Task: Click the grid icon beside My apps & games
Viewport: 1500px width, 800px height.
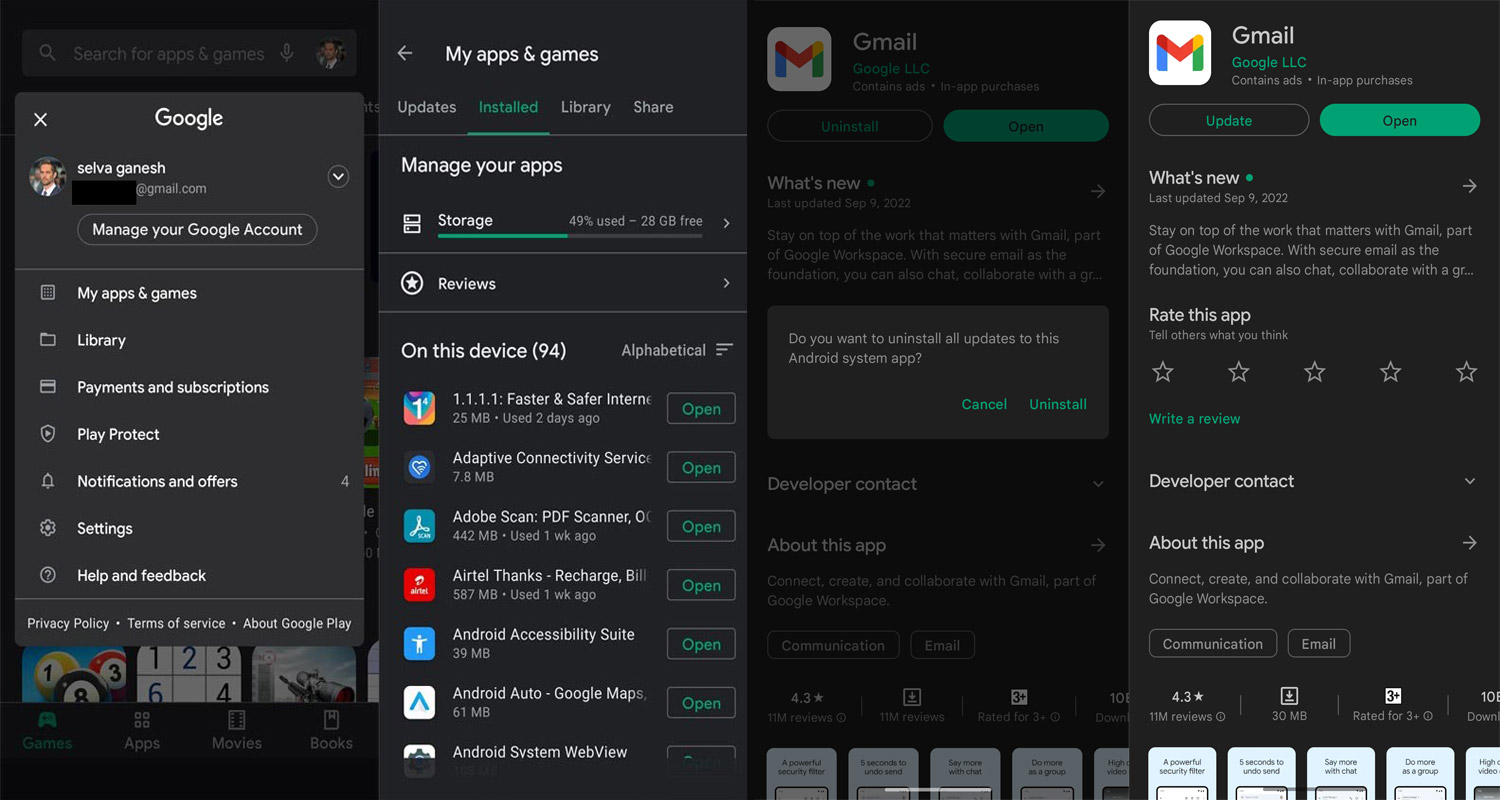Action: point(47,292)
